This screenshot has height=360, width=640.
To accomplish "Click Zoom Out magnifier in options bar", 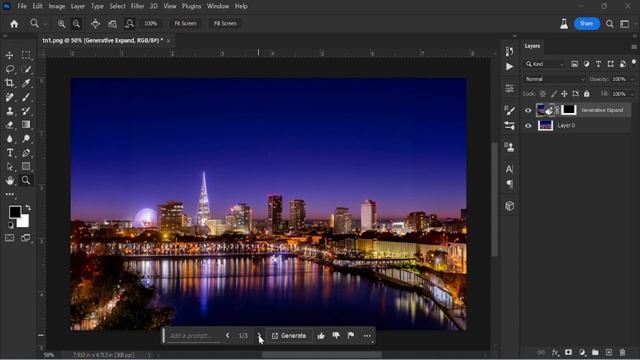I will point(76,24).
